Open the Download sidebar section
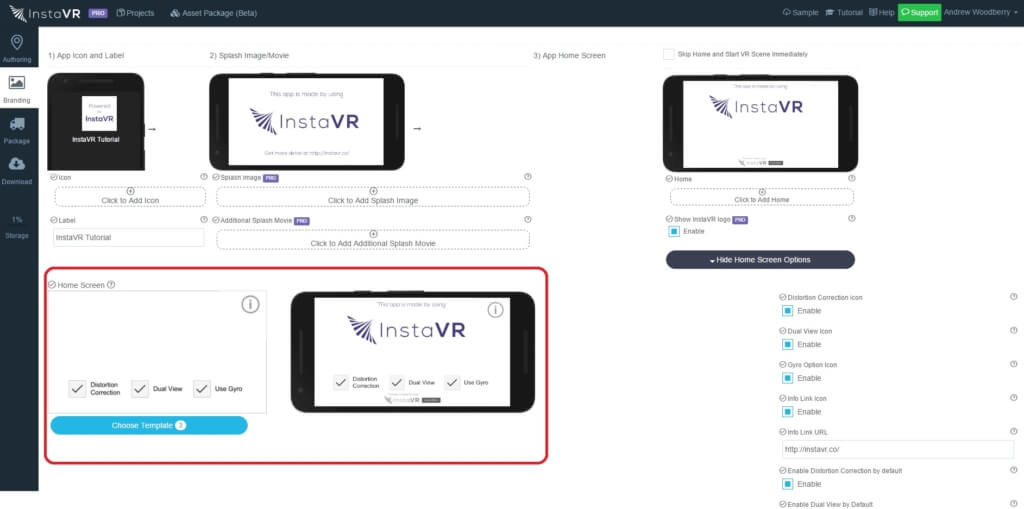Viewport: 1024px width, 509px height. (x=17, y=171)
